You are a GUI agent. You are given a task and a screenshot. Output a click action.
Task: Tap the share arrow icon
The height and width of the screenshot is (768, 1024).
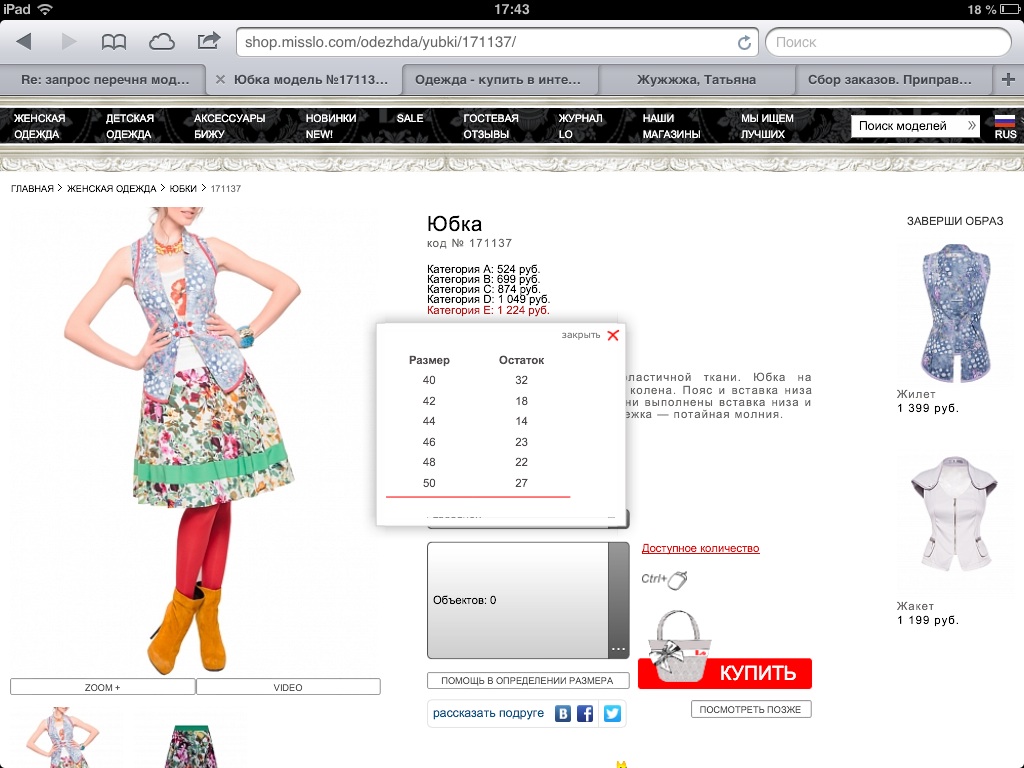pos(208,42)
